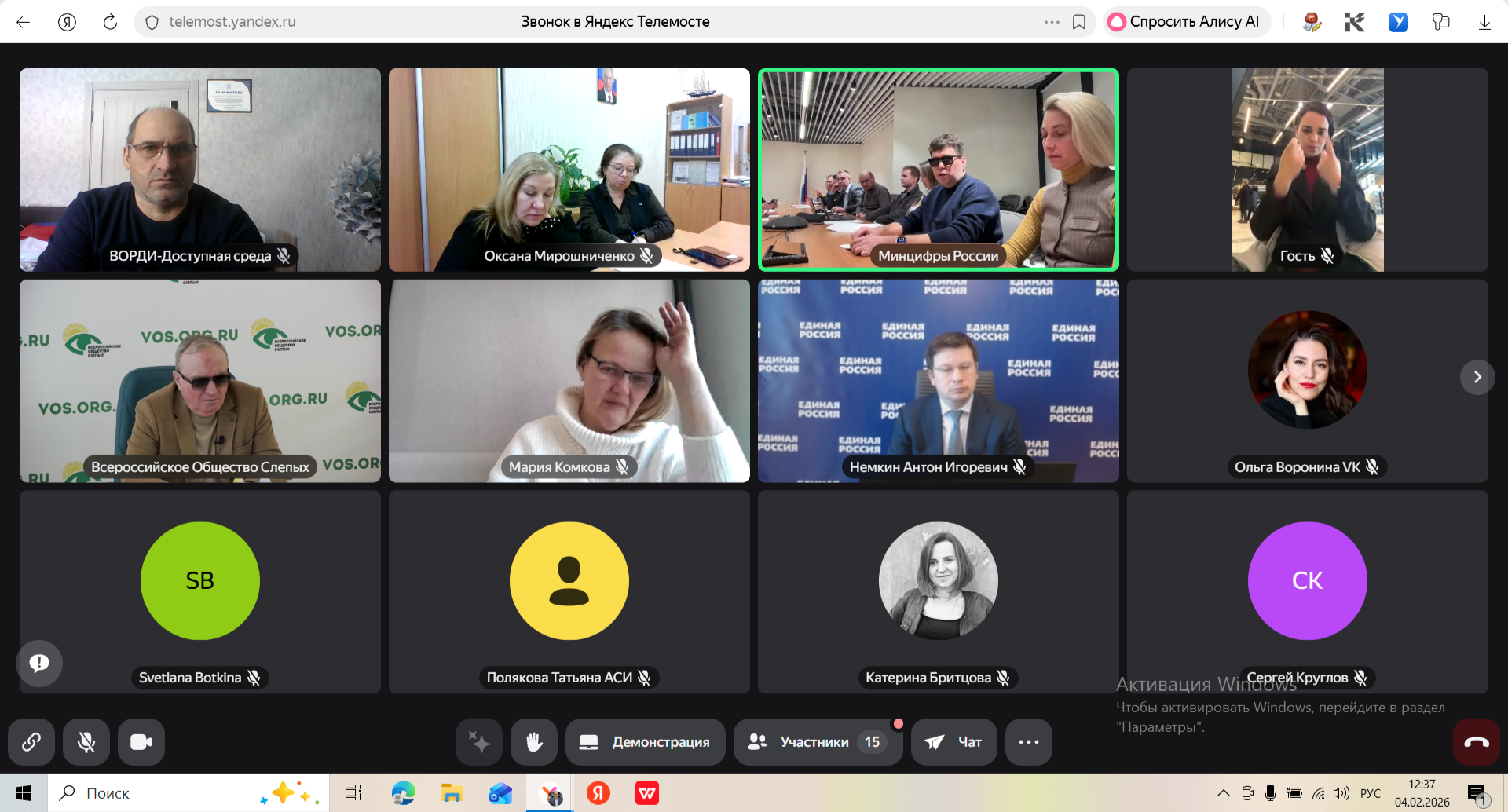The width and height of the screenshot is (1508, 812).
Task: Select the Минцифры России speaker tile
Action: [939, 170]
